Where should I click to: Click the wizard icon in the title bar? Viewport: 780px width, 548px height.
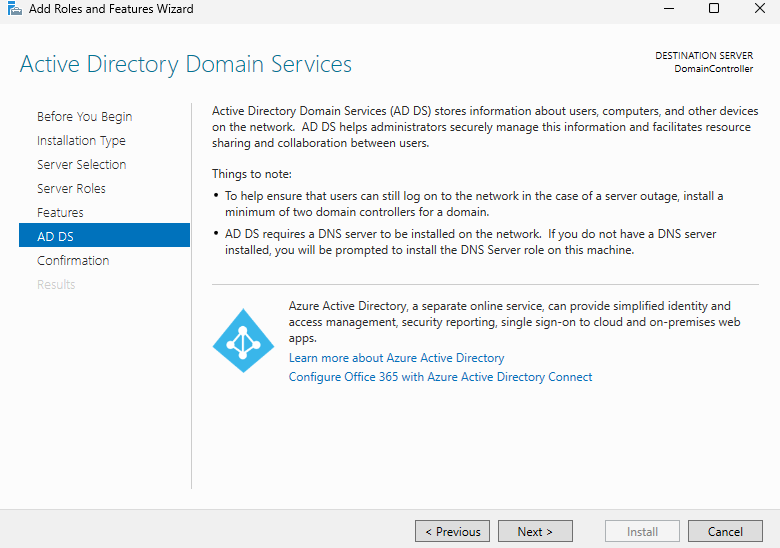[14, 9]
